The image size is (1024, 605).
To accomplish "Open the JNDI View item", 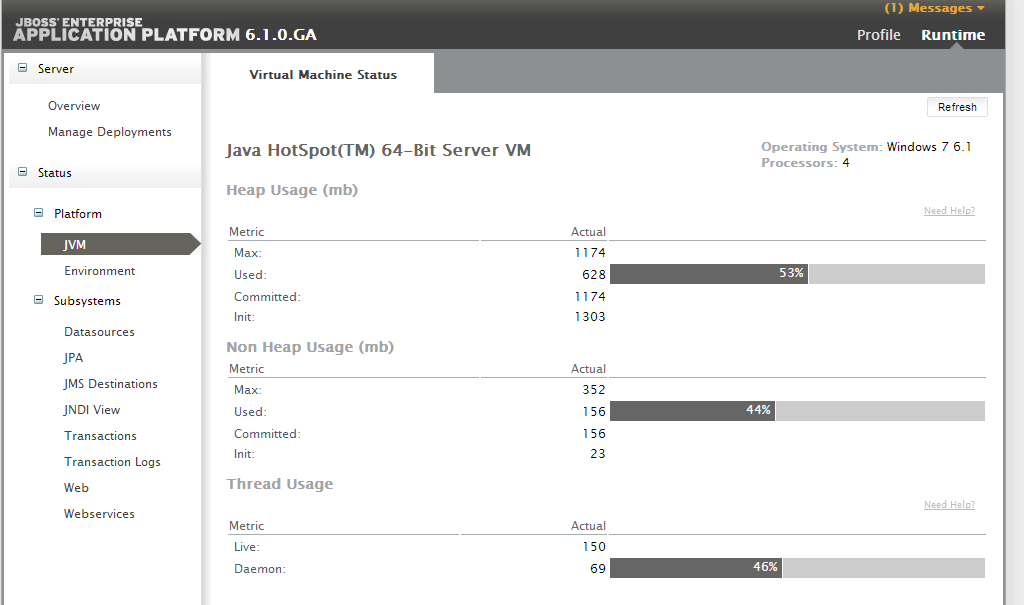I will 92,410.
